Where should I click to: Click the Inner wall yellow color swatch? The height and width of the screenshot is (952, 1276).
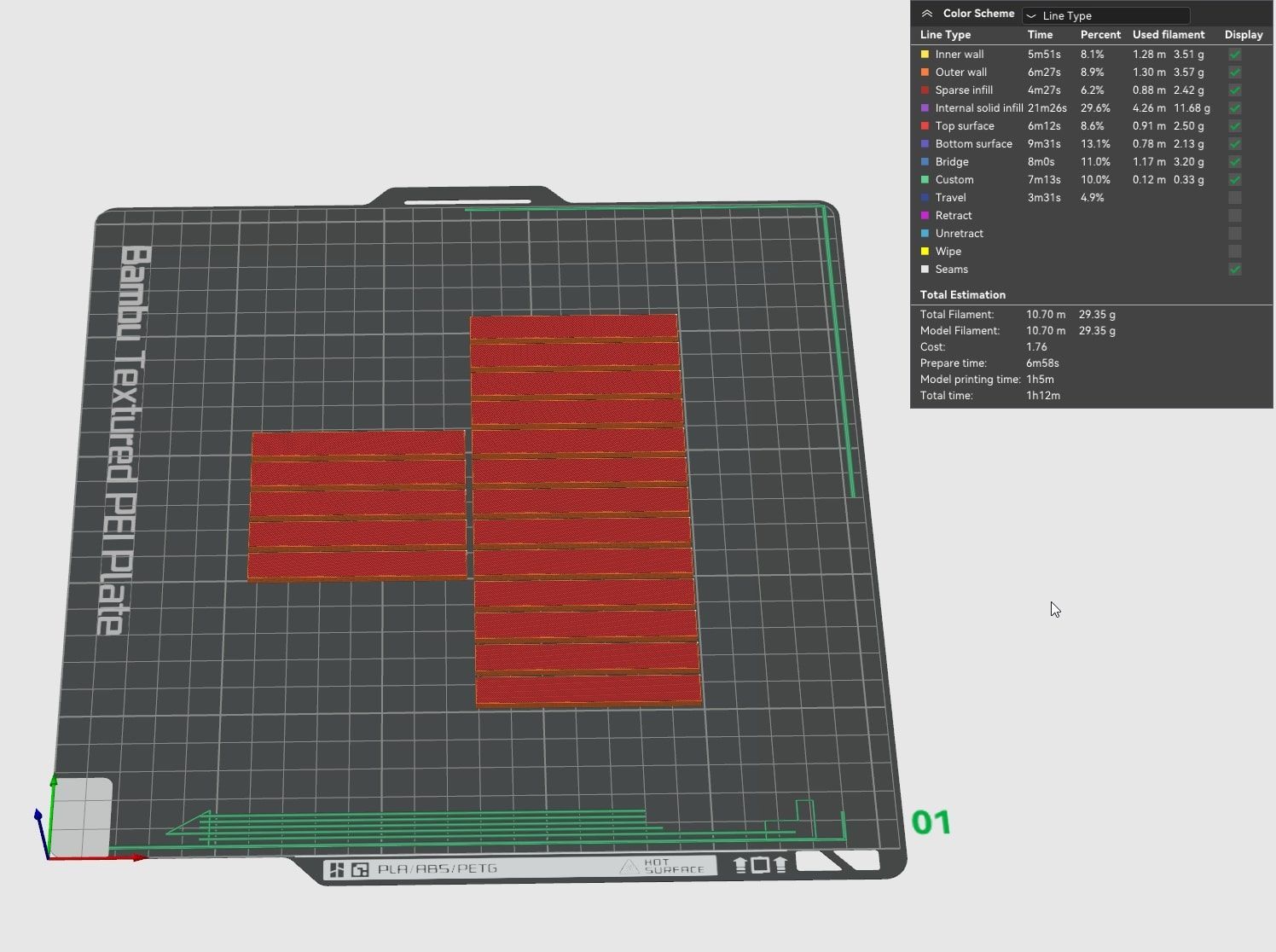tap(925, 54)
